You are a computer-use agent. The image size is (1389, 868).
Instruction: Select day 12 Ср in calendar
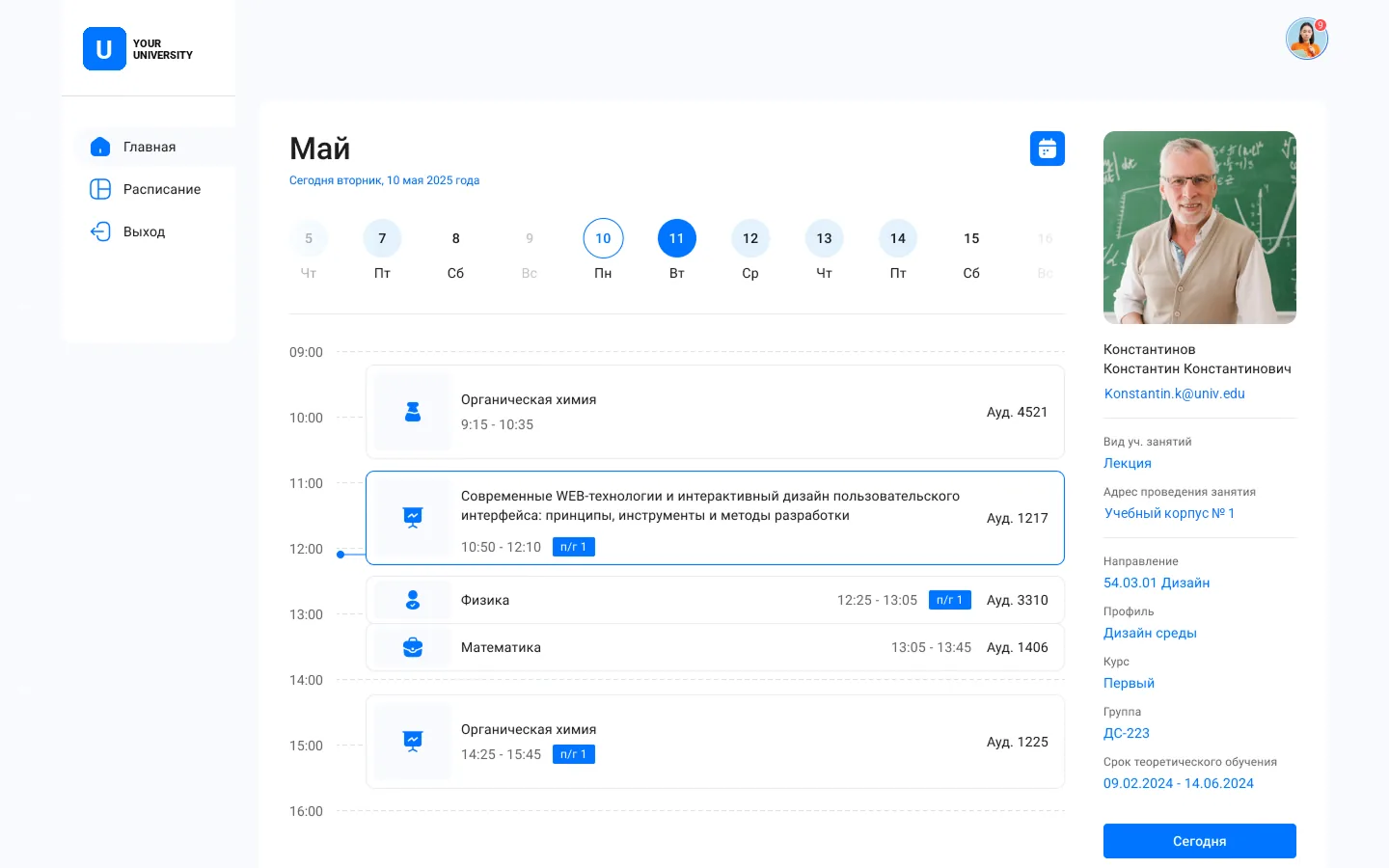pos(750,251)
